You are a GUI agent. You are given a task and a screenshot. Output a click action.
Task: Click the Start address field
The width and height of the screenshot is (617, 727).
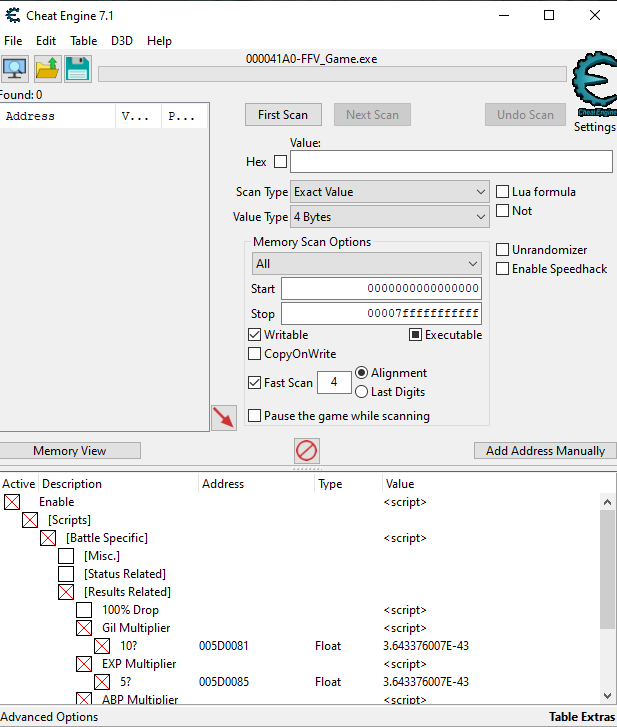click(x=381, y=288)
